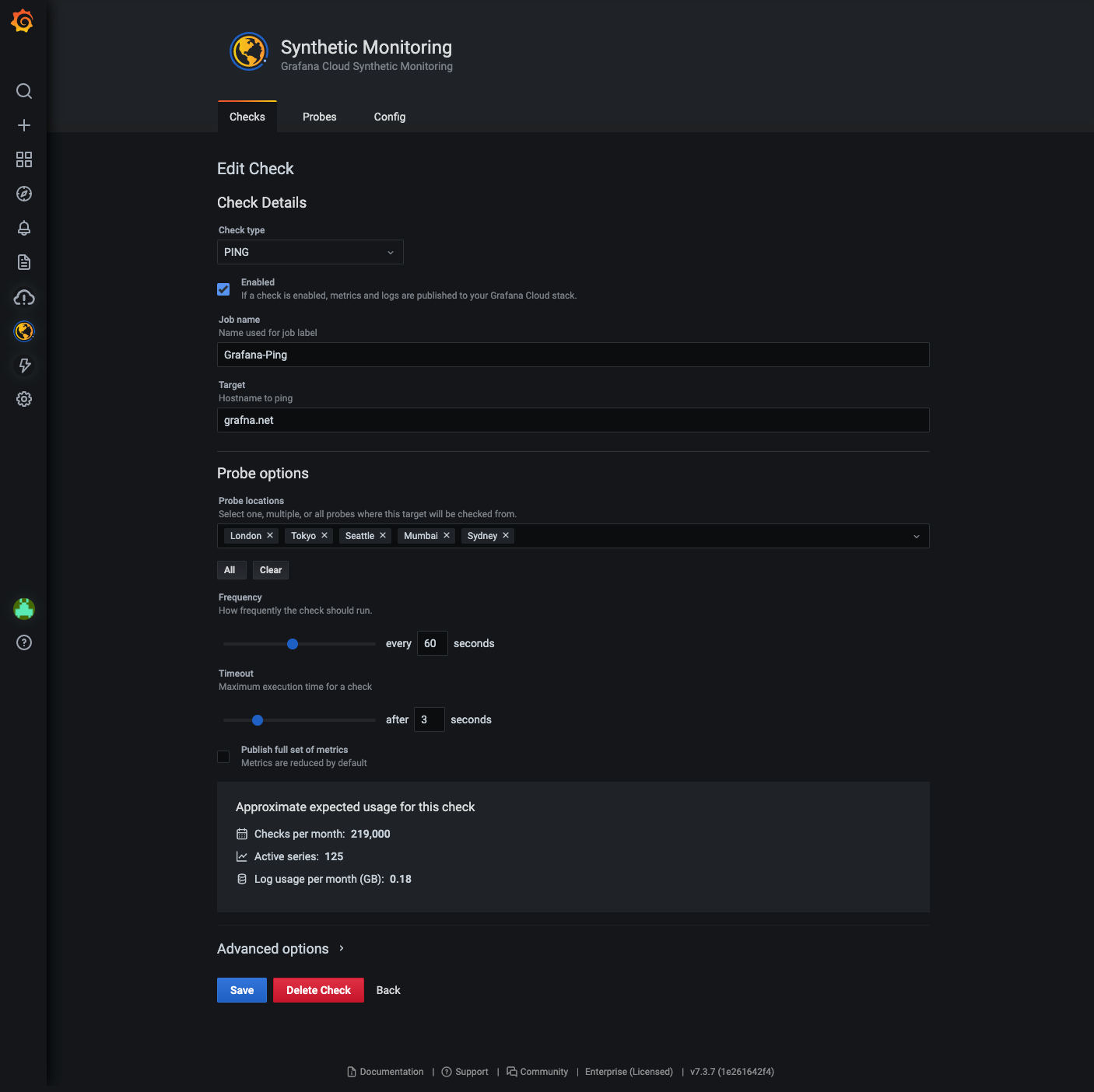Expand Advanced options section
The height and width of the screenshot is (1092, 1094).
[281, 949]
